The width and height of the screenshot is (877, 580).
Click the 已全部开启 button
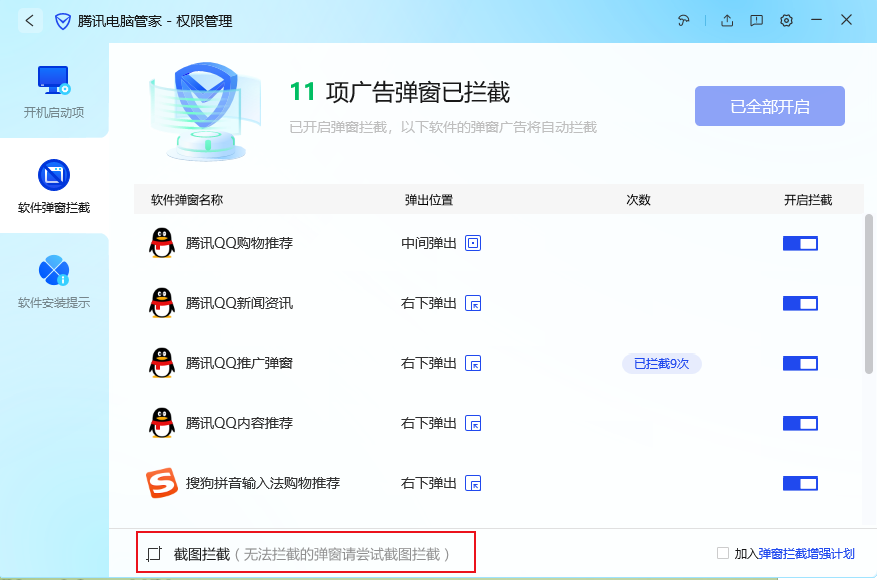770,106
